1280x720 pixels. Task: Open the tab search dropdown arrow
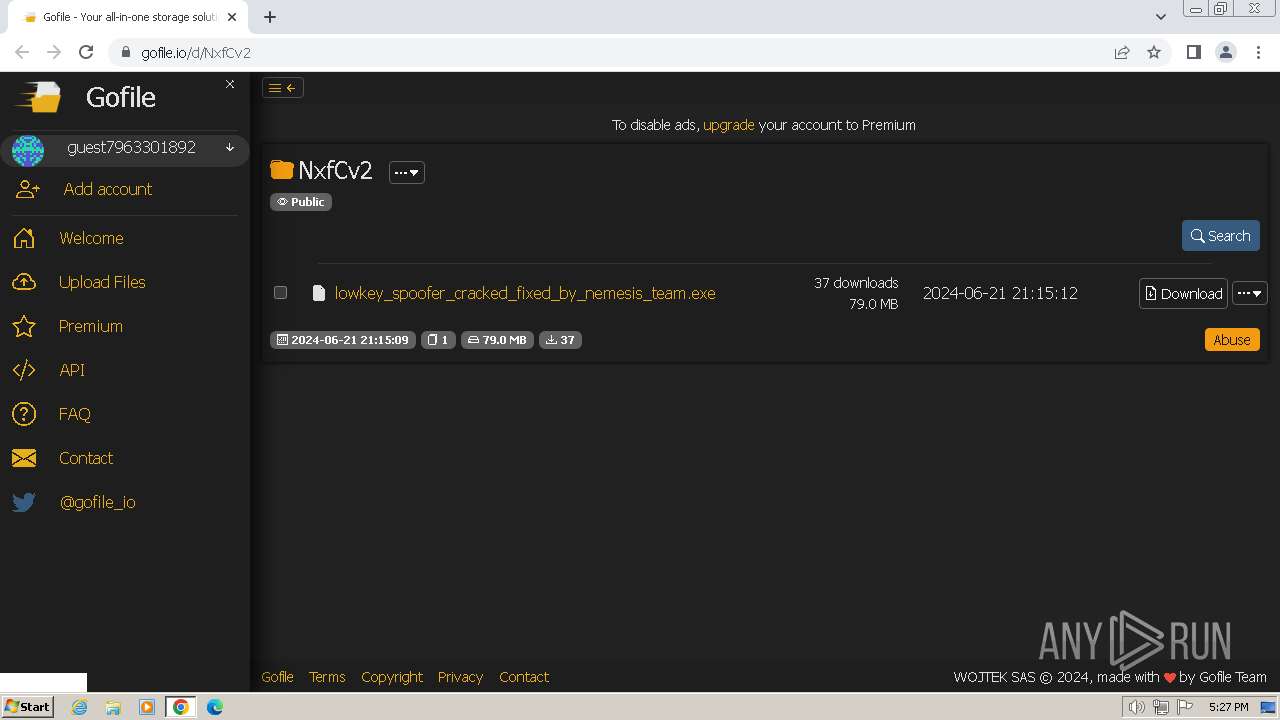1161,16
